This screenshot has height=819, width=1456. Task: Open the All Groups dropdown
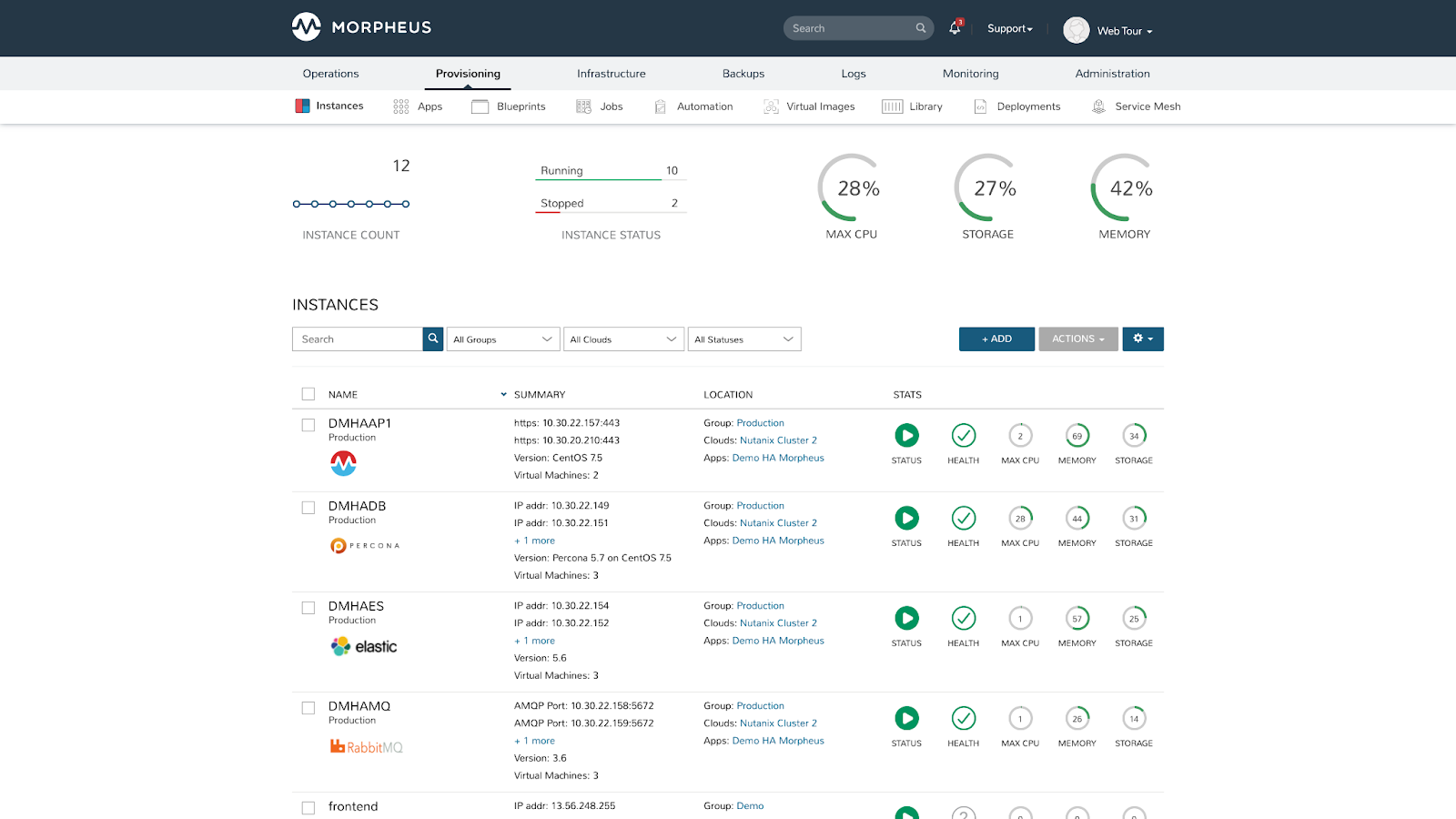(502, 339)
